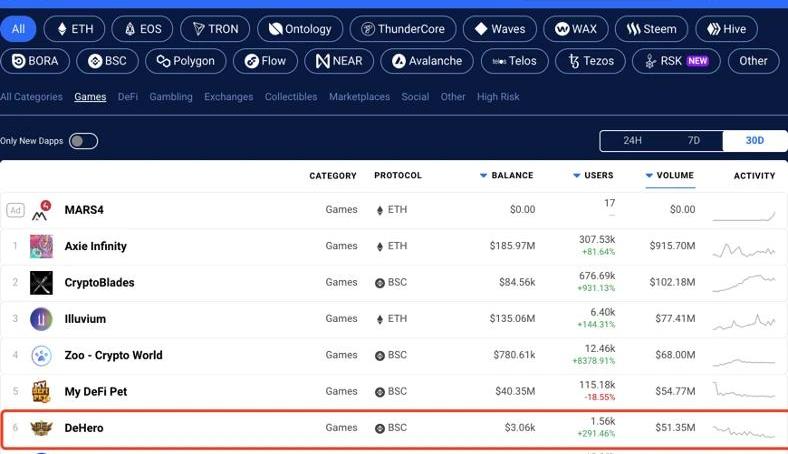Screen dimensions: 788x454
Task: Click the $915.70M volume value
Action: pyautogui.click(x=672, y=246)
